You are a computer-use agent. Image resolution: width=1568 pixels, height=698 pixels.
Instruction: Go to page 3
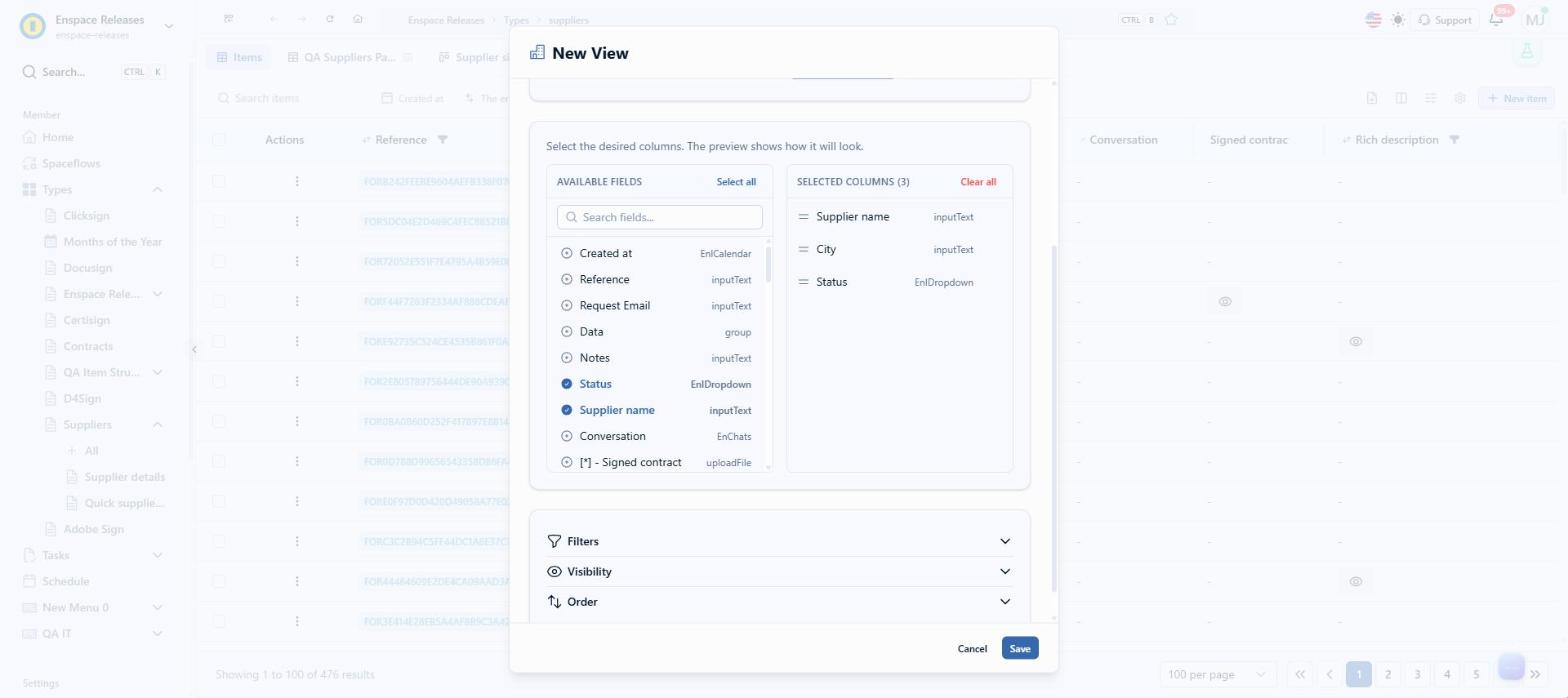tap(1417, 674)
